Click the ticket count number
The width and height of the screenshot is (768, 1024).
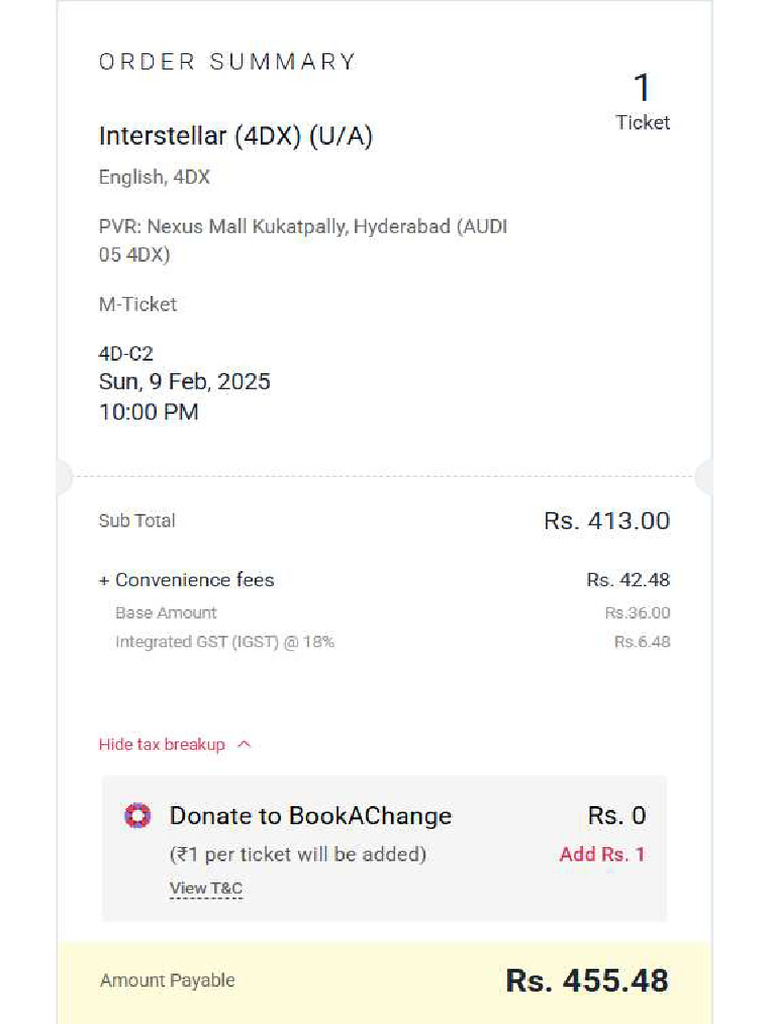[642, 89]
